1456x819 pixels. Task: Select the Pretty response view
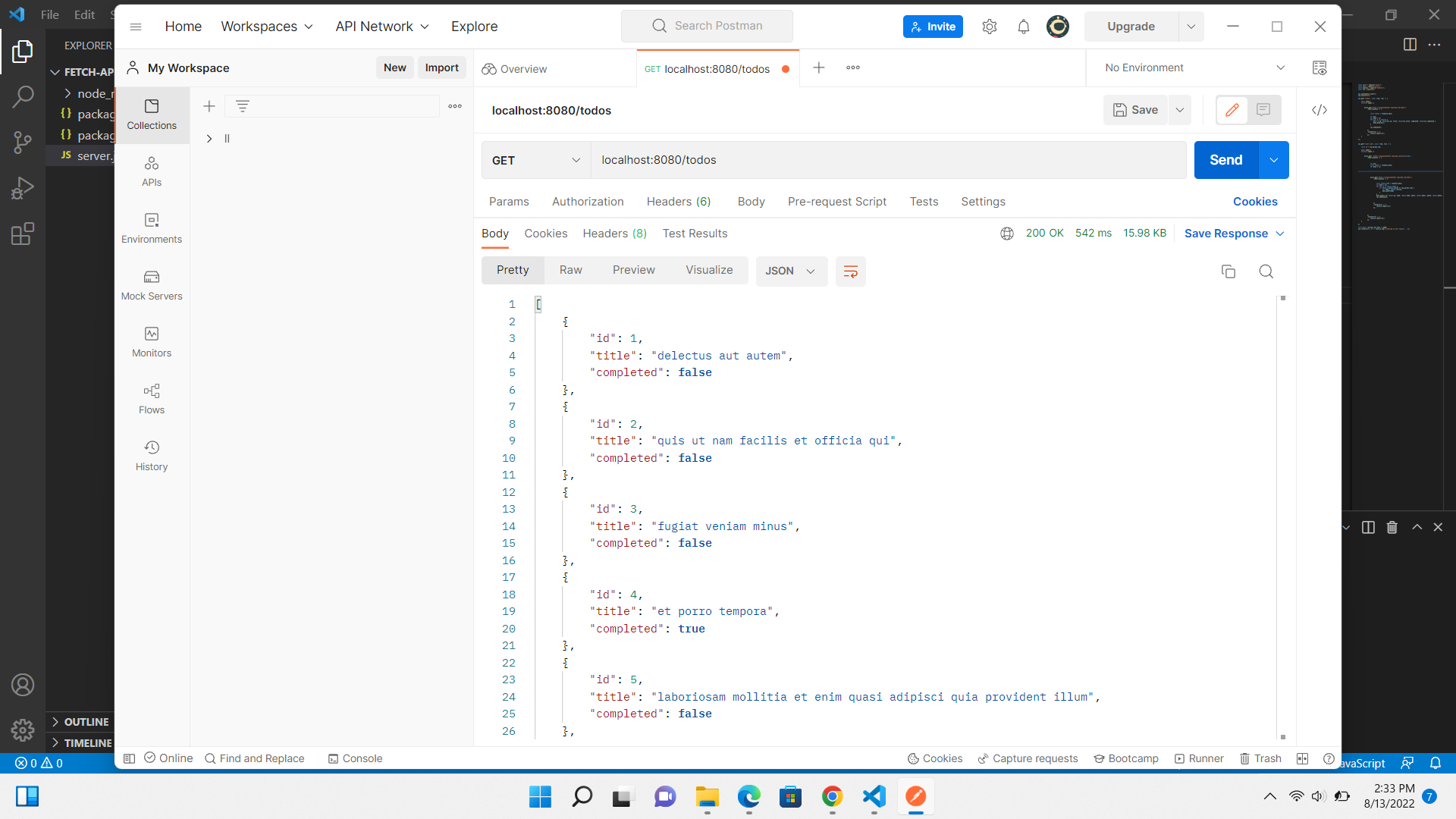tap(513, 270)
